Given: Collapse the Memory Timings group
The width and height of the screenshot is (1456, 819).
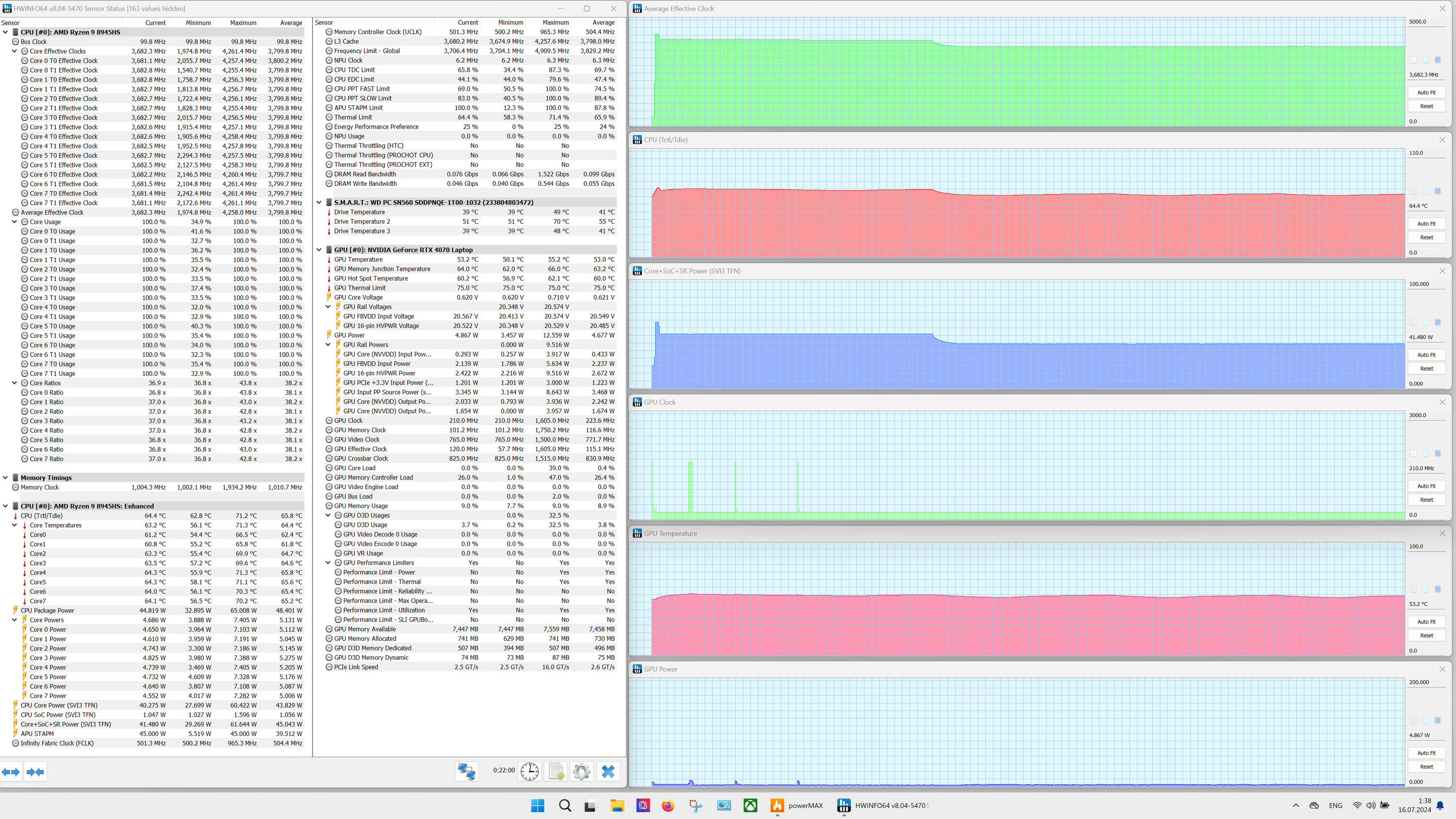Looking at the screenshot, I should [x=6, y=477].
